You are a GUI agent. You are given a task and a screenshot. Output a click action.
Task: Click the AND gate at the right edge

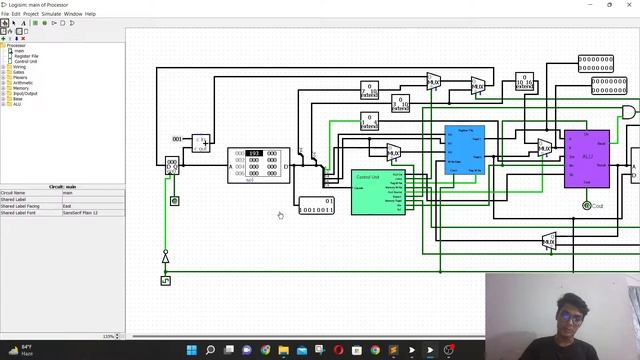(629, 112)
